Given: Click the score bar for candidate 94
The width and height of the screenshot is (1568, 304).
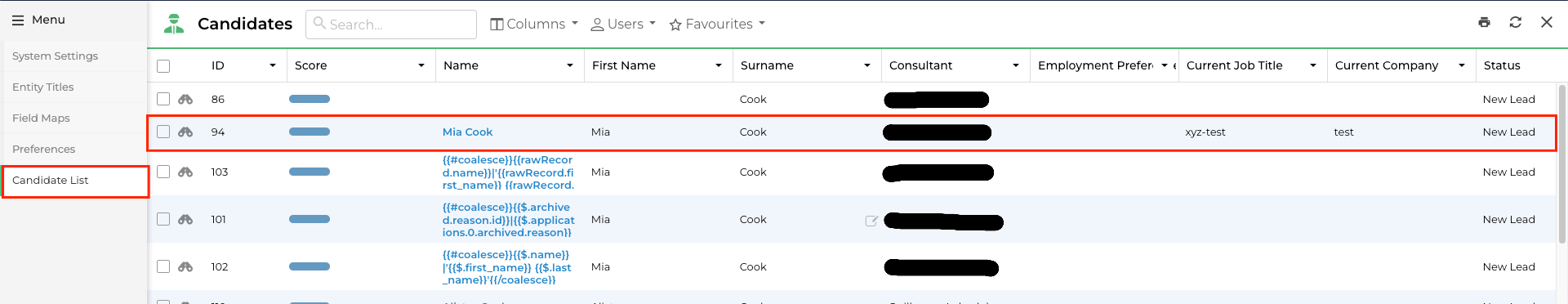Looking at the screenshot, I should point(310,132).
